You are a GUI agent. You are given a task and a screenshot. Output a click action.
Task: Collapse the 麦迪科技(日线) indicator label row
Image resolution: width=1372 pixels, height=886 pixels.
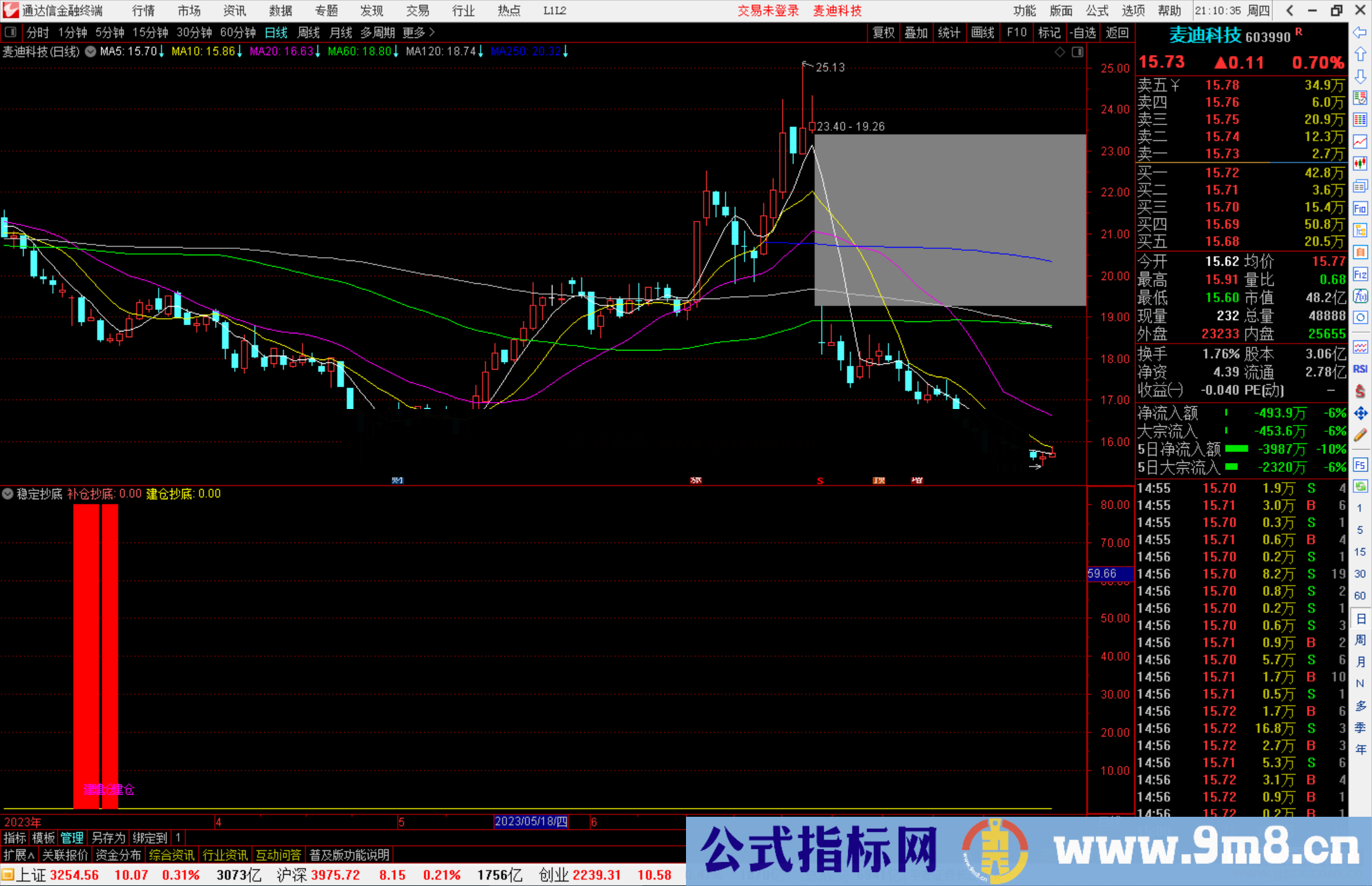click(90, 52)
